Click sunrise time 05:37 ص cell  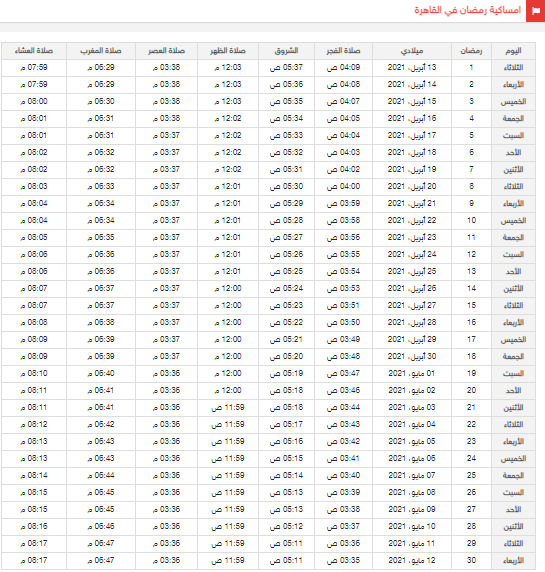click(286, 67)
